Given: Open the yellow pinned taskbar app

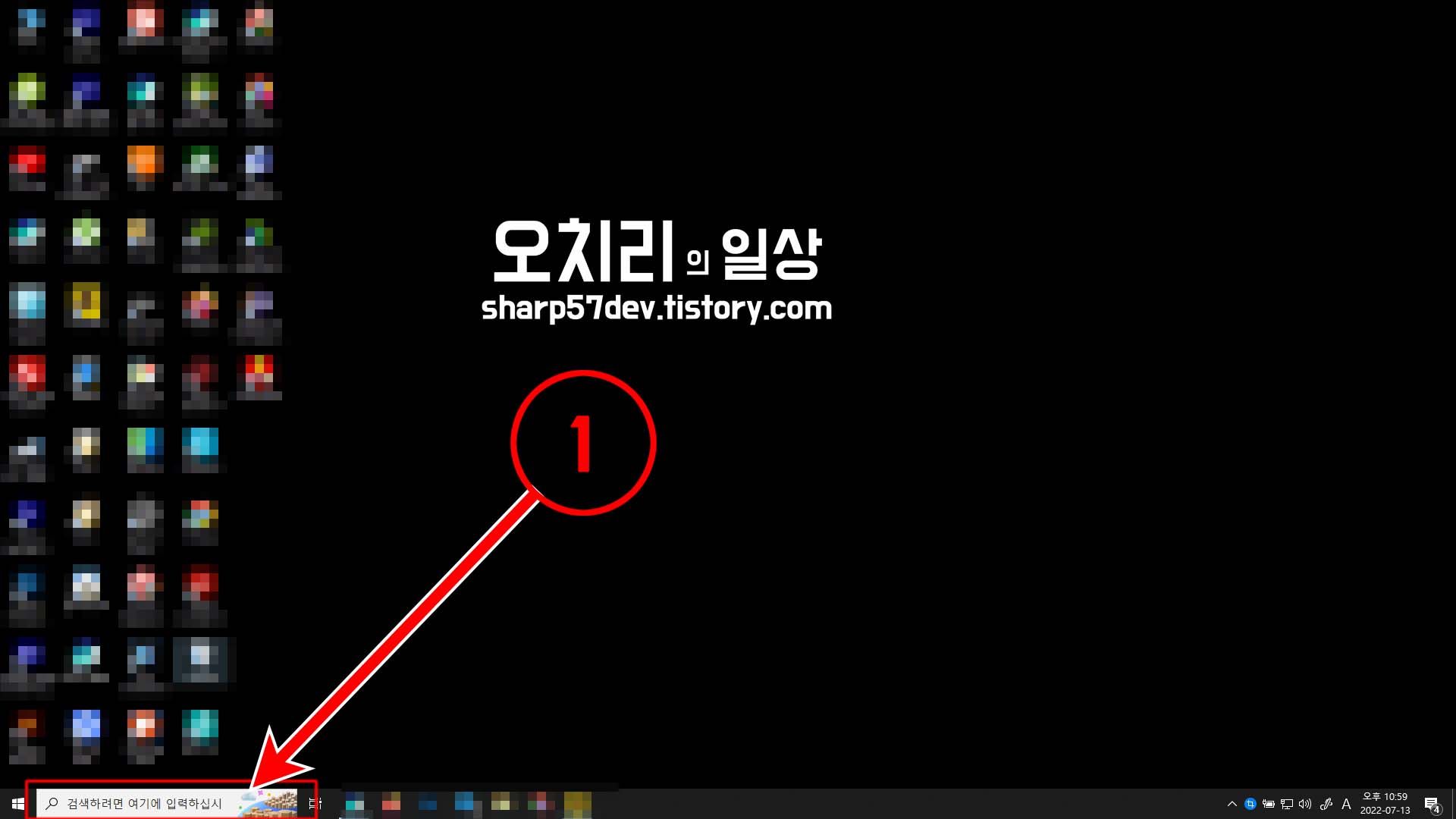Looking at the screenshot, I should click(x=577, y=804).
